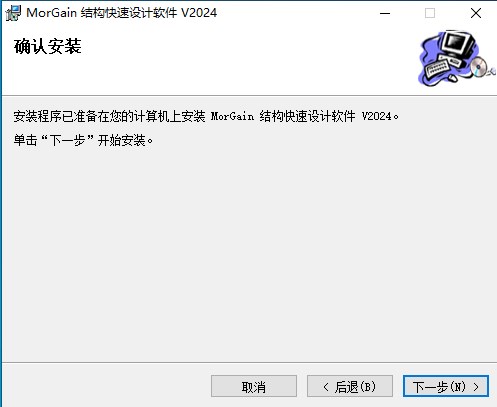
Task: Click the computer monitor in banner graphic
Action: (x=457, y=45)
